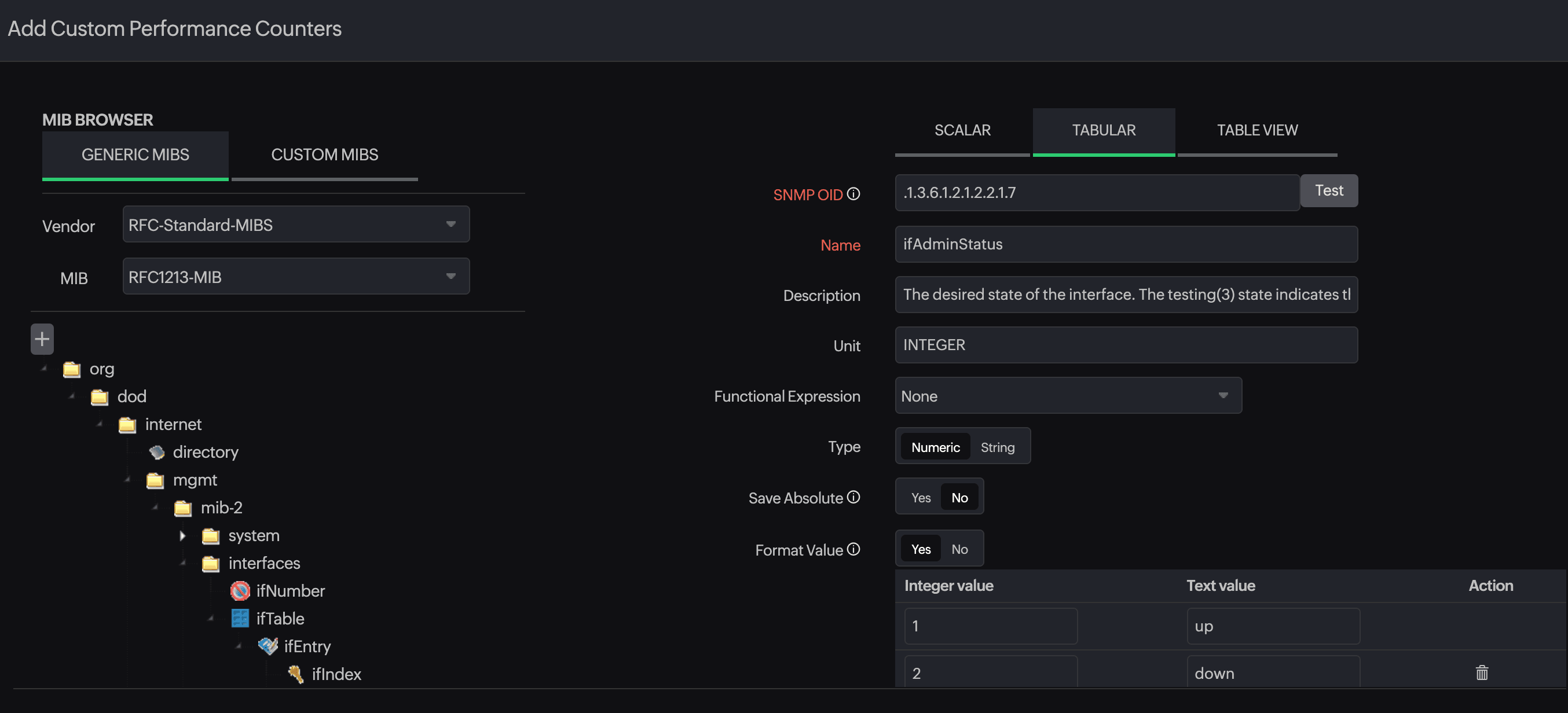Image resolution: width=1568 pixels, height=713 pixels.
Task: Click the SNMP OID info icon
Action: tap(853, 194)
